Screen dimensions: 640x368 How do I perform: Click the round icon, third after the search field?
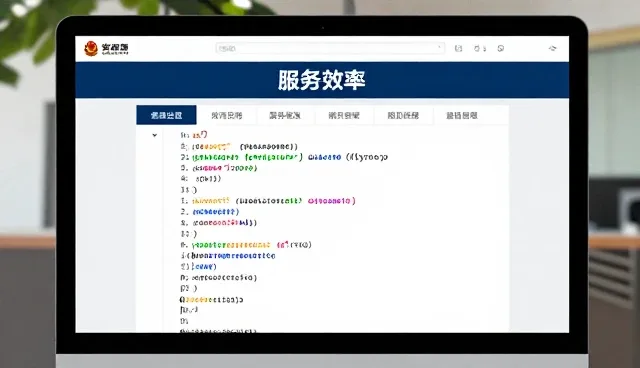tap(501, 49)
